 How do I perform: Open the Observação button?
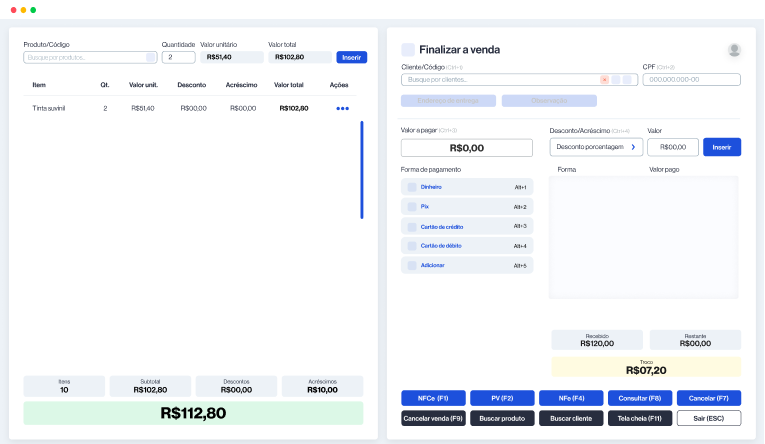(549, 101)
